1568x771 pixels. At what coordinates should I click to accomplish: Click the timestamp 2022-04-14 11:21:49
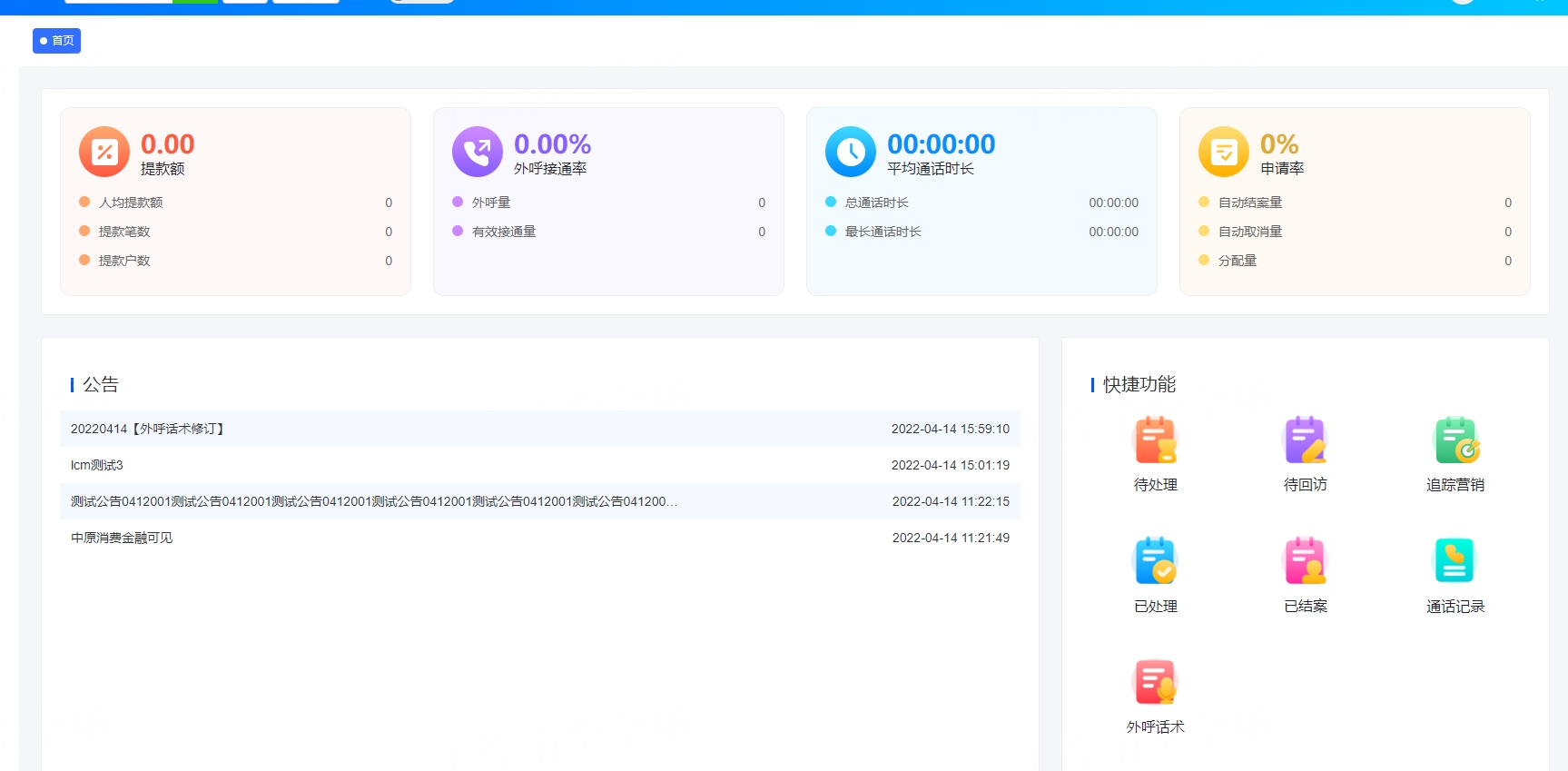click(951, 538)
